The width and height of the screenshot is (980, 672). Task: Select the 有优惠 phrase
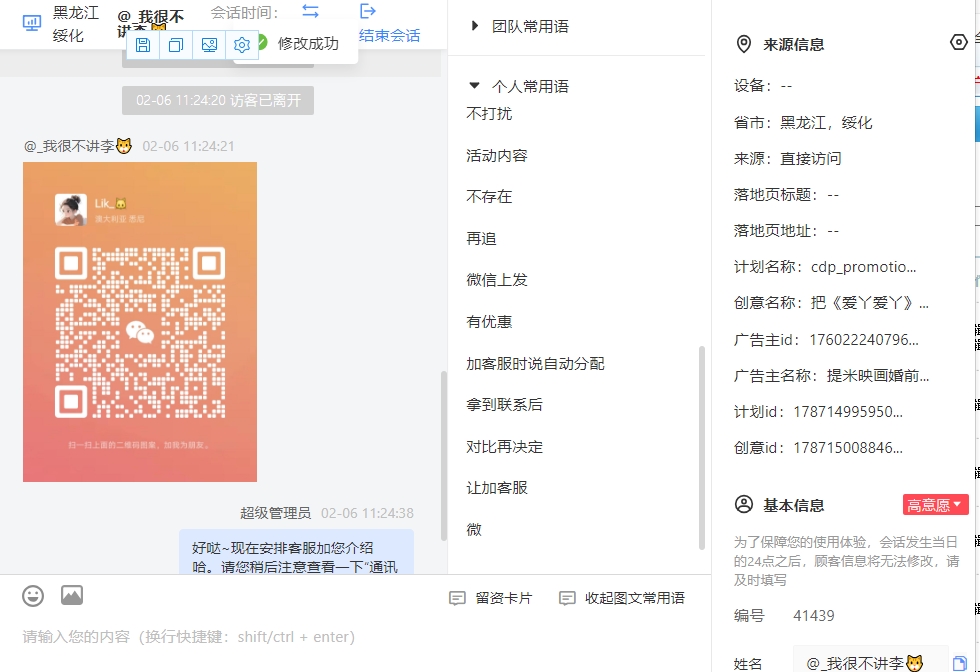pyautogui.click(x=489, y=321)
